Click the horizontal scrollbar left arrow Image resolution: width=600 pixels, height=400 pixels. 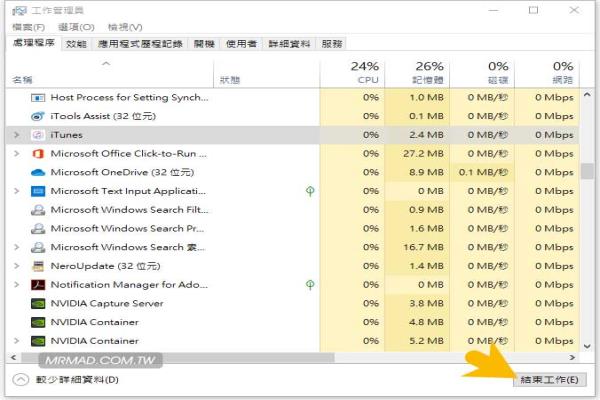13,358
